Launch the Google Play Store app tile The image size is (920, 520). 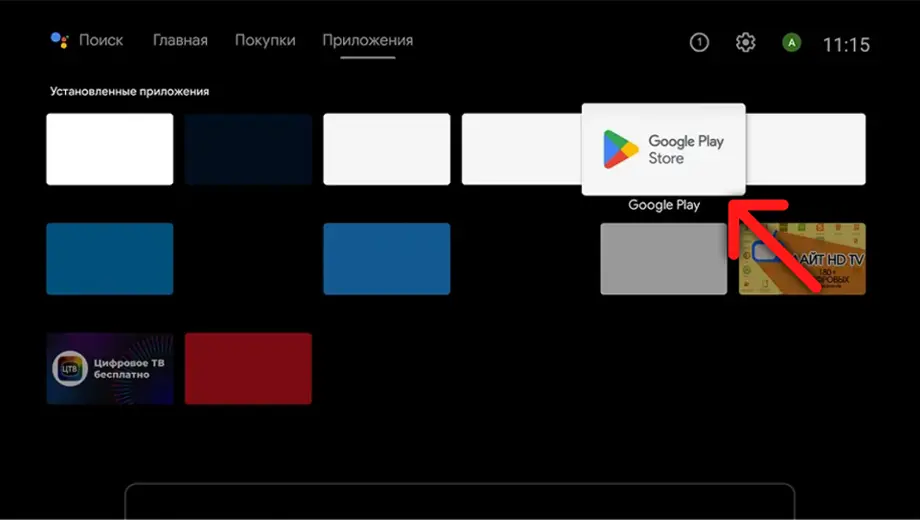tap(664, 149)
